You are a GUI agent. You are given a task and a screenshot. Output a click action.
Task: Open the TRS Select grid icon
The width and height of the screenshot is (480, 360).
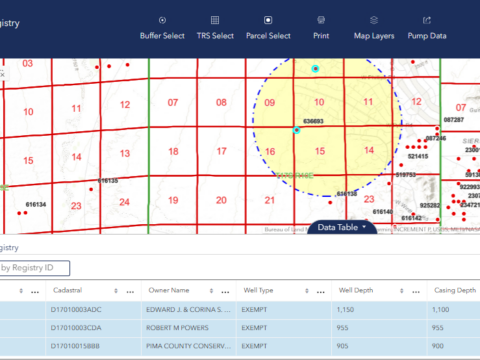tap(215, 20)
